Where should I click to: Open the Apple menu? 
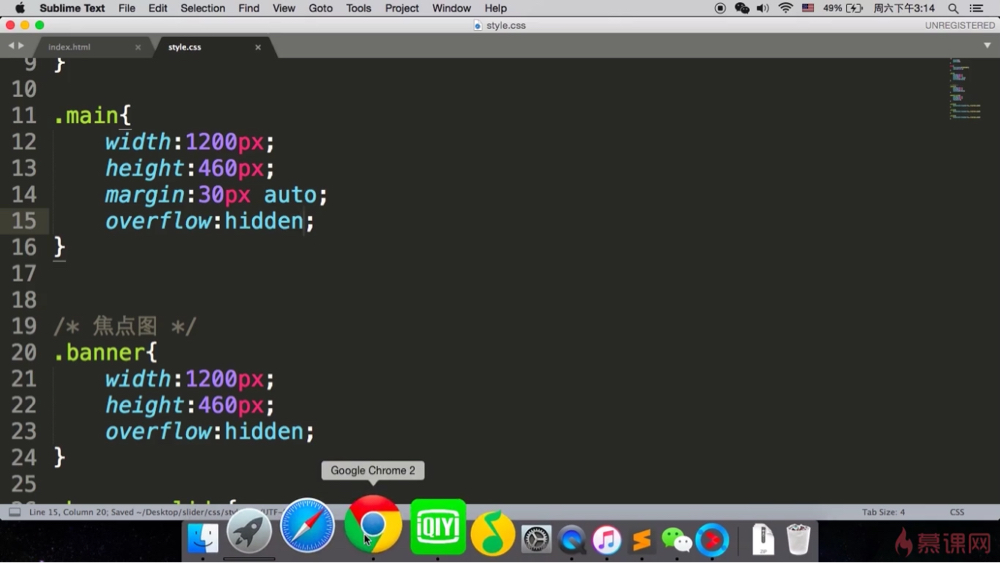click(20, 8)
